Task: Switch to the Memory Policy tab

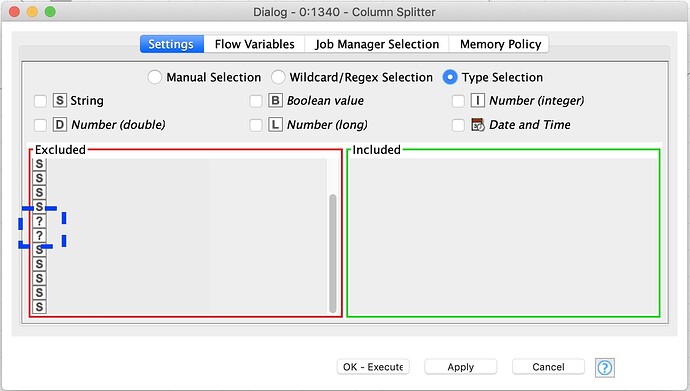Action: [x=500, y=44]
